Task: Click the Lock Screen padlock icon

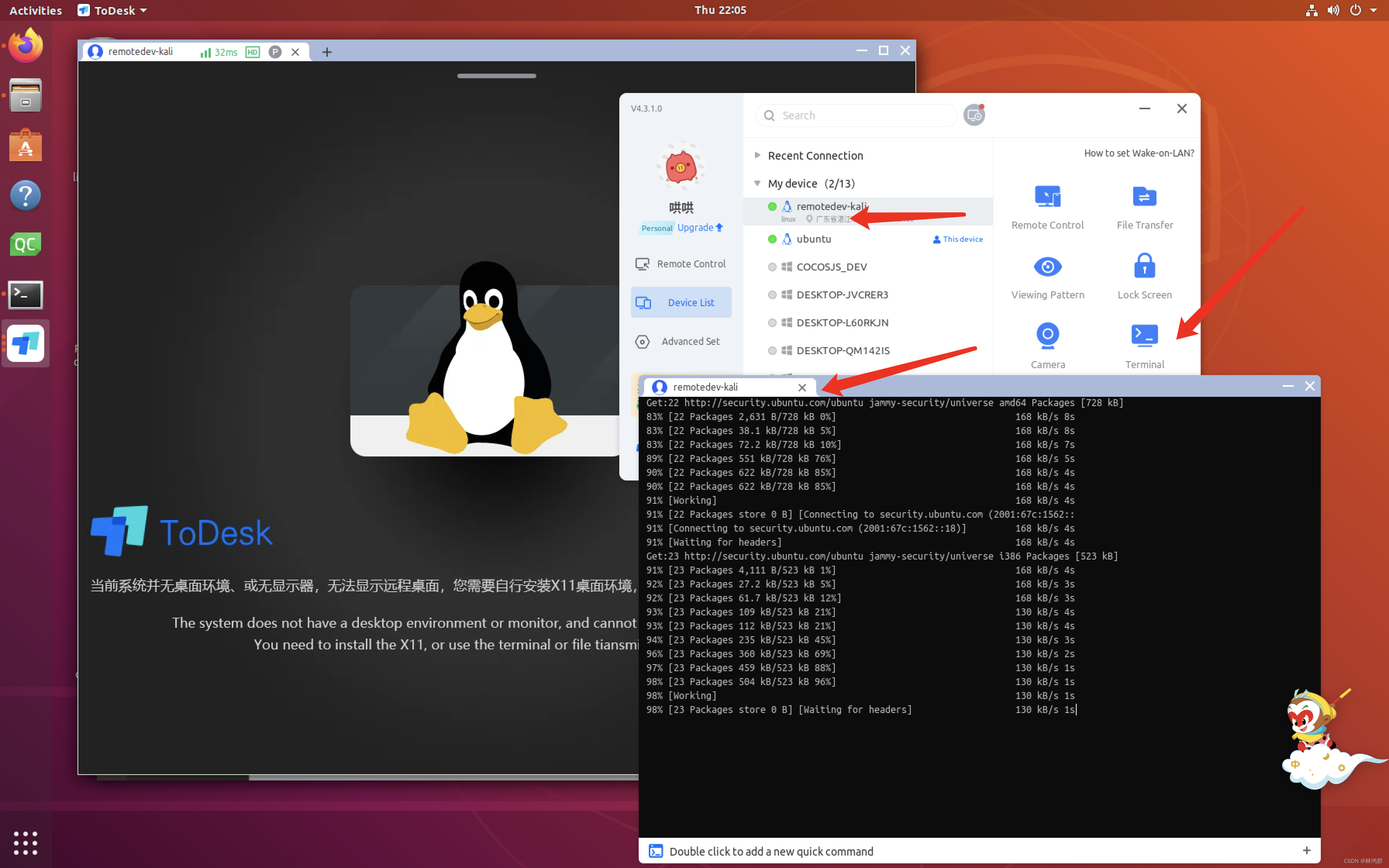Action: [1144, 266]
